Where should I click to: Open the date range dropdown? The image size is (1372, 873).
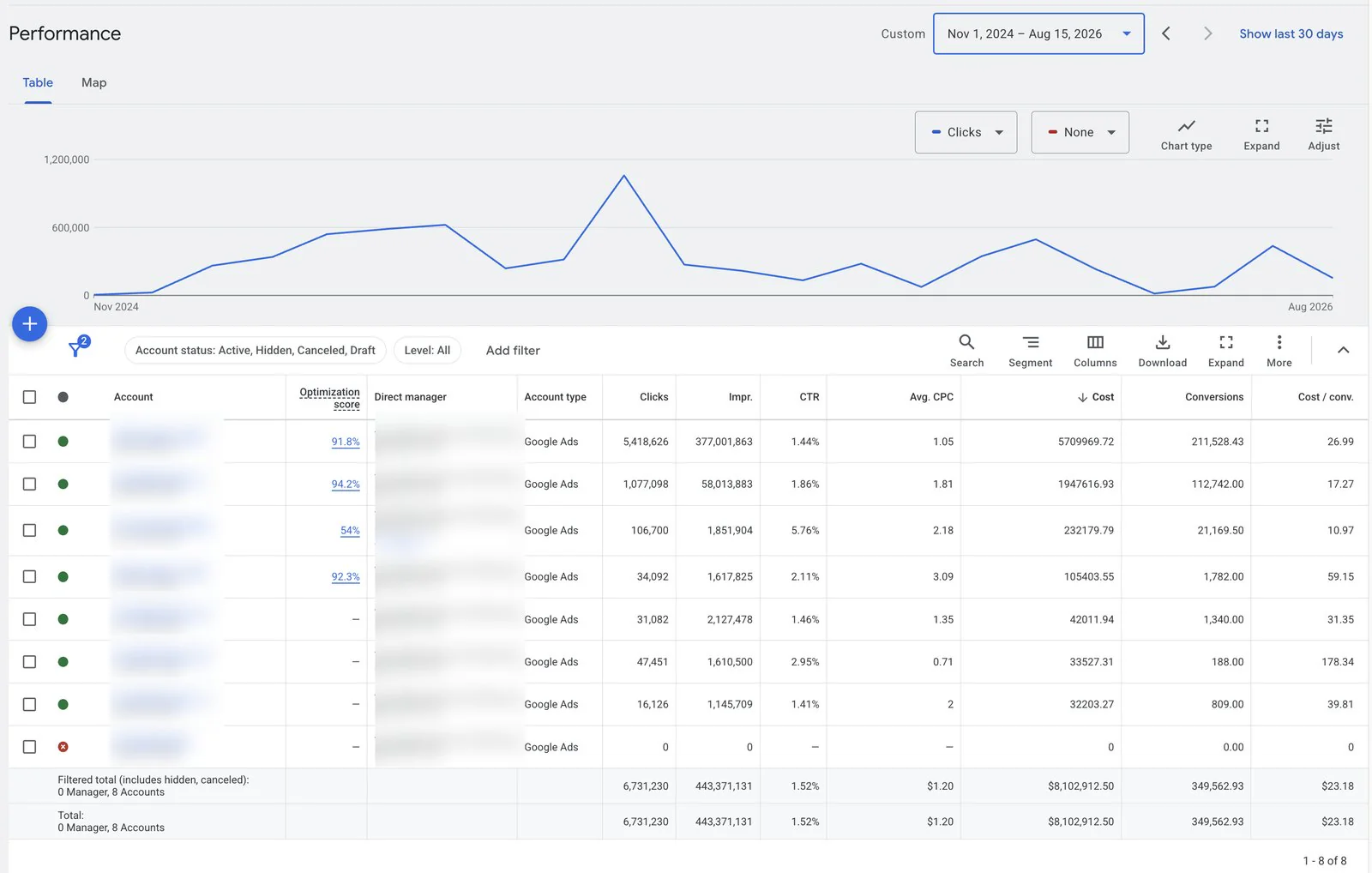pos(1038,33)
